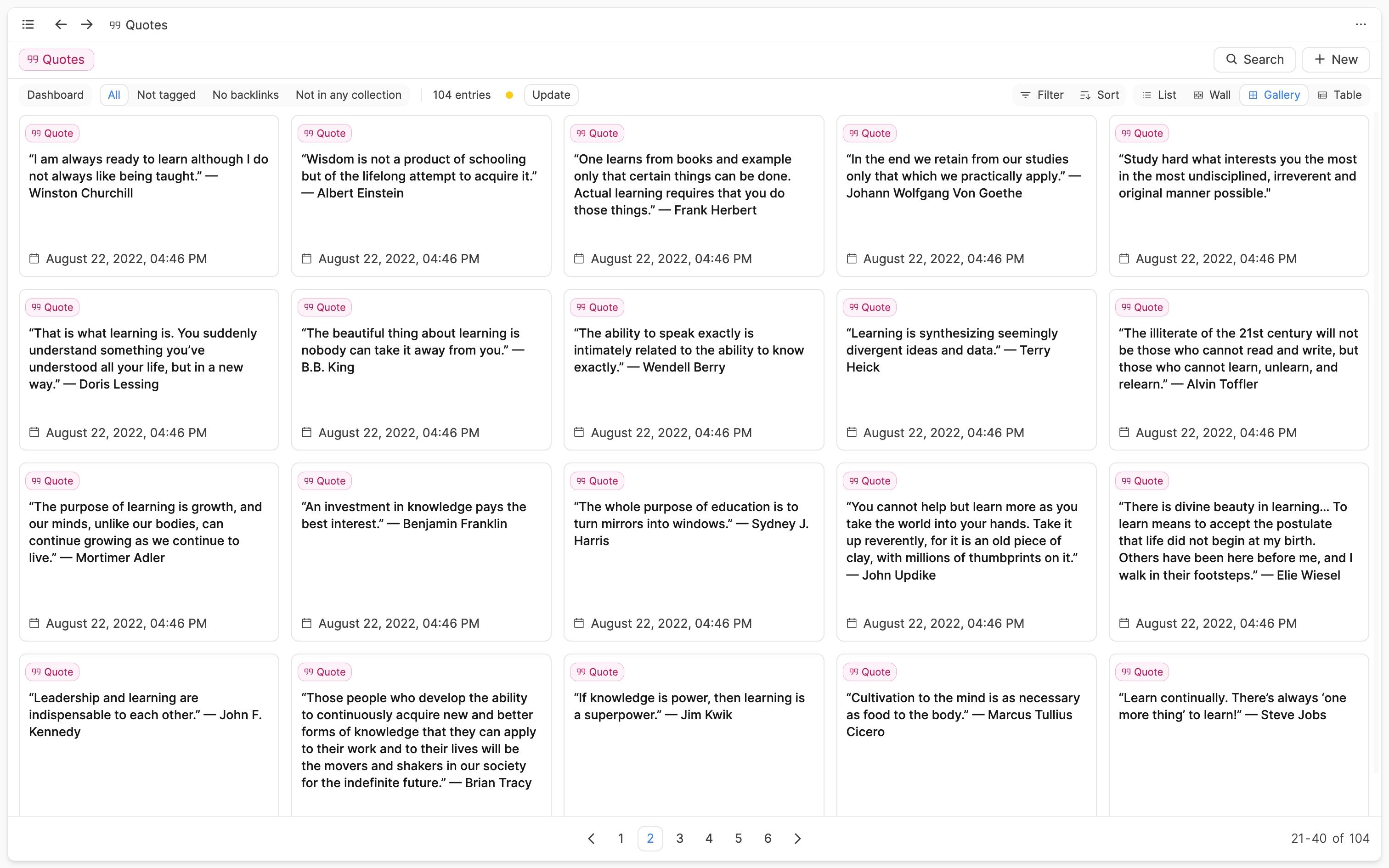Switch to the Dashboard tab
The width and height of the screenshot is (1389, 868).
(x=55, y=95)
